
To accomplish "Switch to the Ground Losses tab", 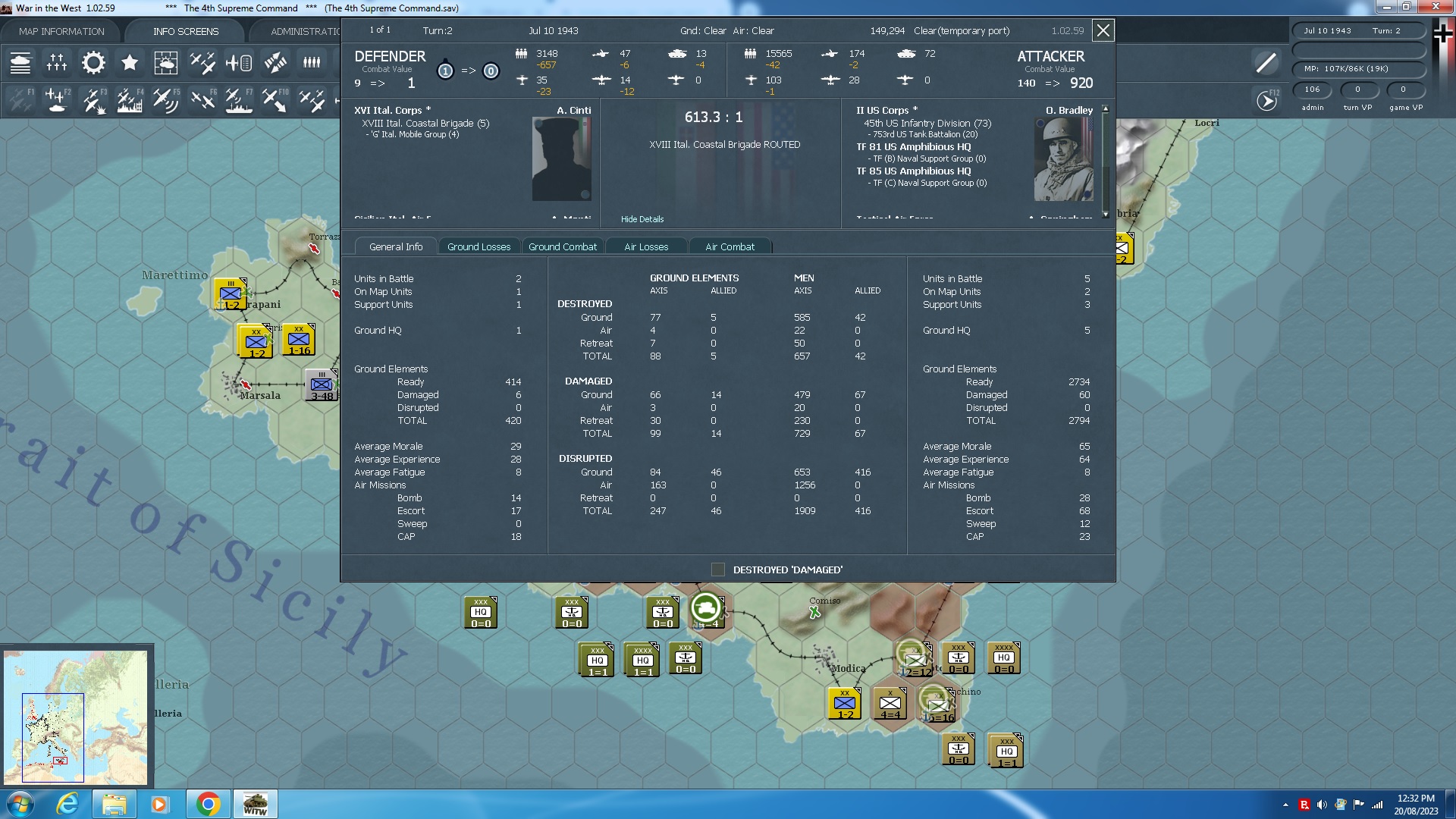I will coord(479,246).
